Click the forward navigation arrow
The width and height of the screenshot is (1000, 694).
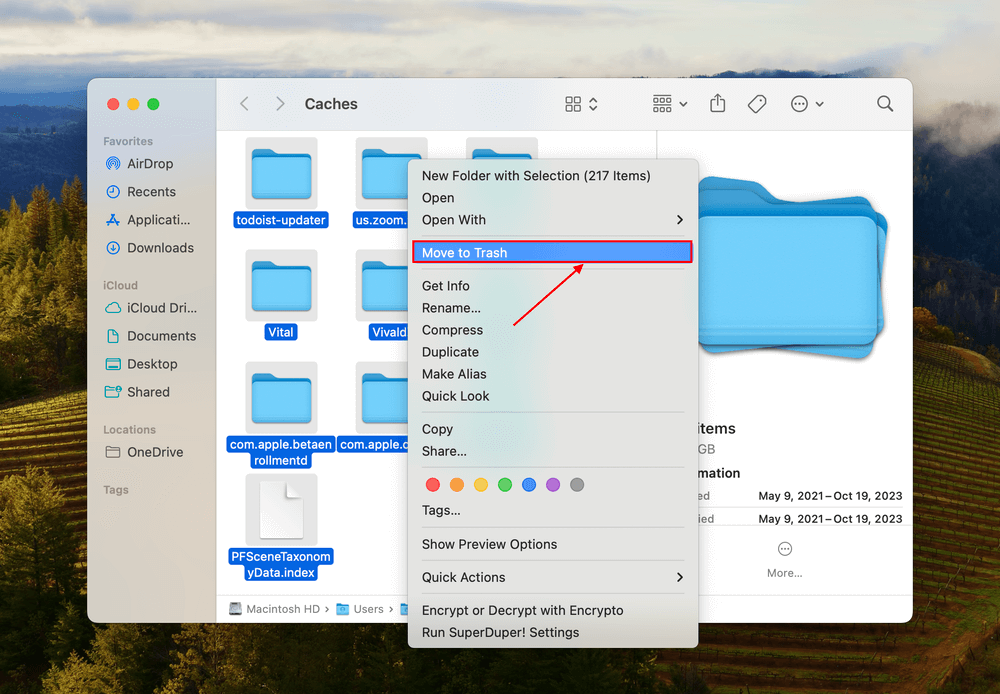click(281, 103)
